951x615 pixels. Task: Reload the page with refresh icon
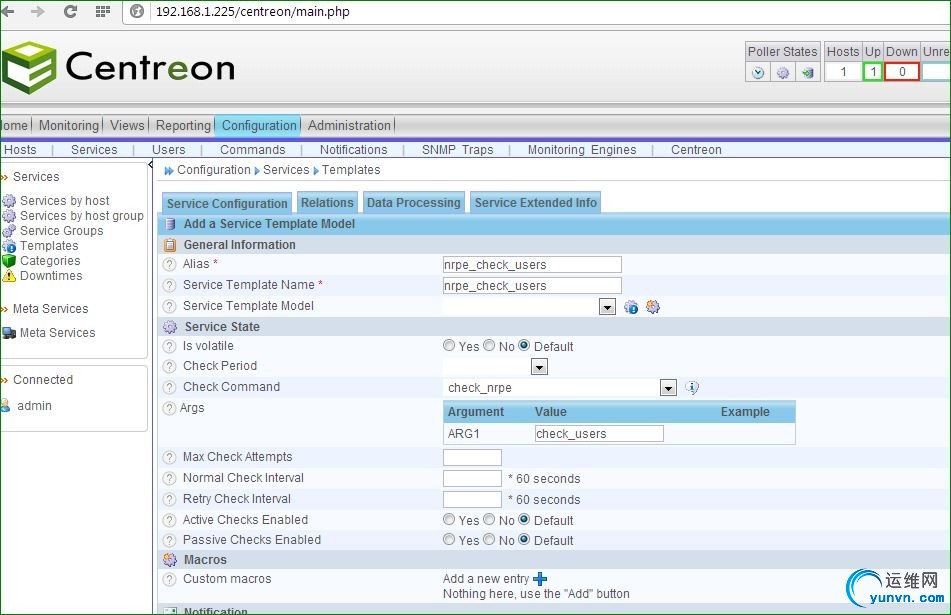(70, 12)
